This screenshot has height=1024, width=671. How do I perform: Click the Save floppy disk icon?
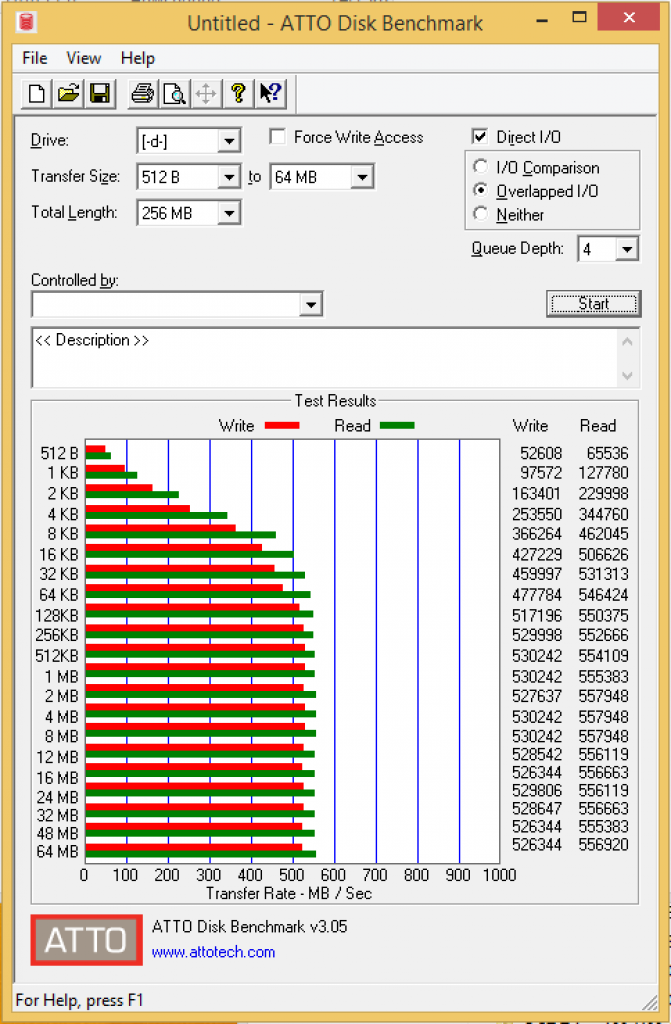99,94
